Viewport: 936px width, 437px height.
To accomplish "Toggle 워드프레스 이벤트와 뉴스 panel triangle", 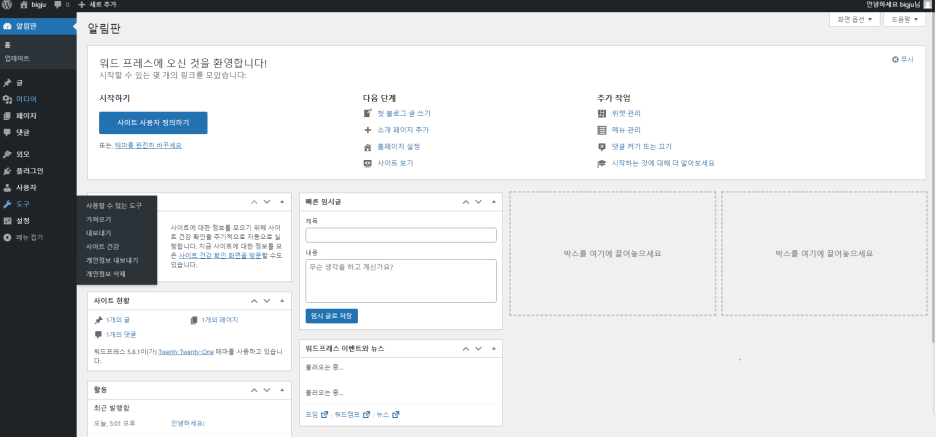I will click(494, 349).
